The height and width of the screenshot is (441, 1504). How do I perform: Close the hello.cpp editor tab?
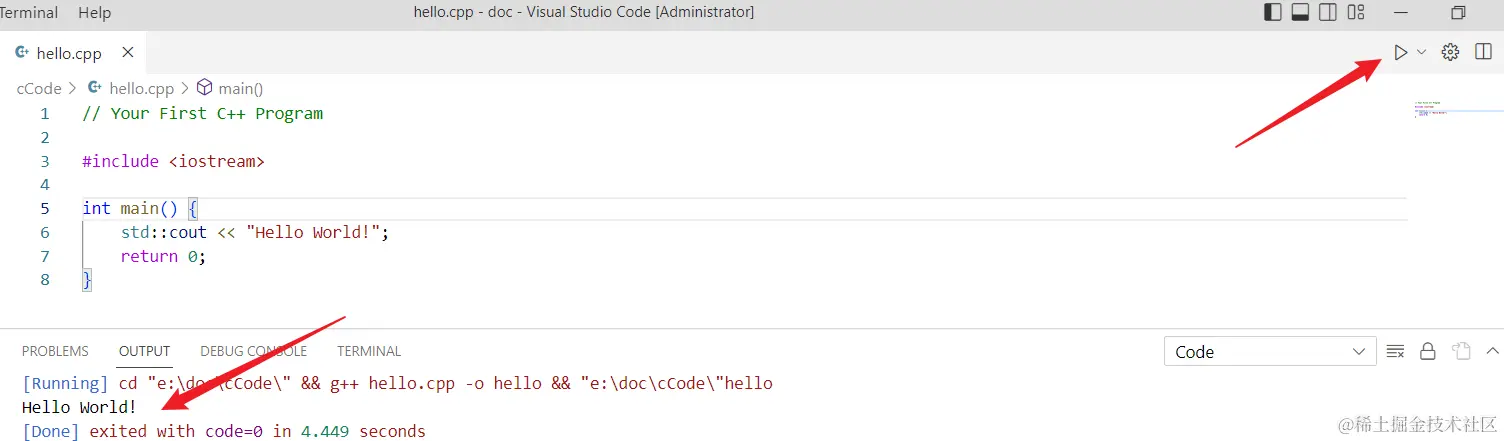coord(127,53)
